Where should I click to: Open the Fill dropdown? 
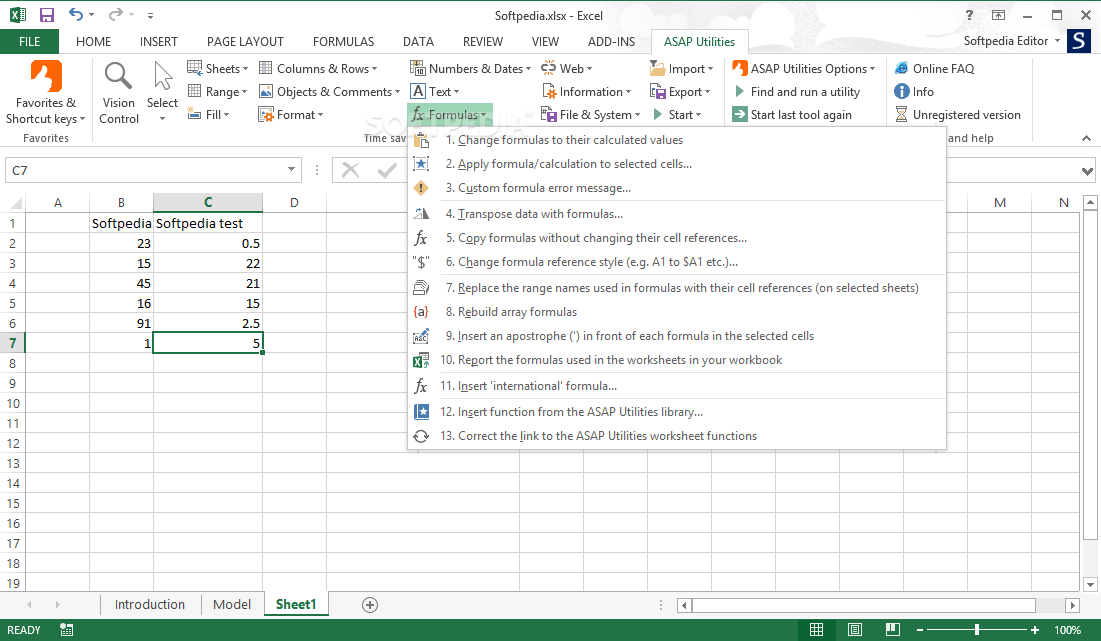pyautogui.click(x=209, y=114)
